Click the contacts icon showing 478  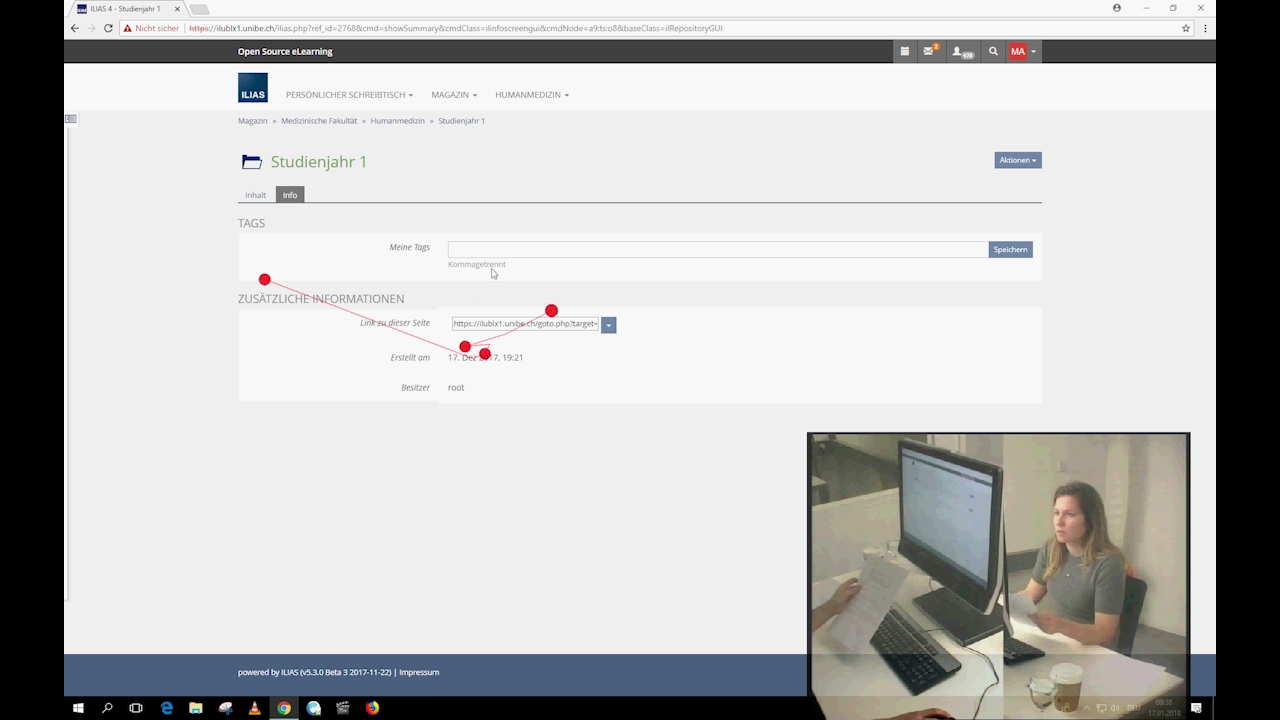(961, 51)
